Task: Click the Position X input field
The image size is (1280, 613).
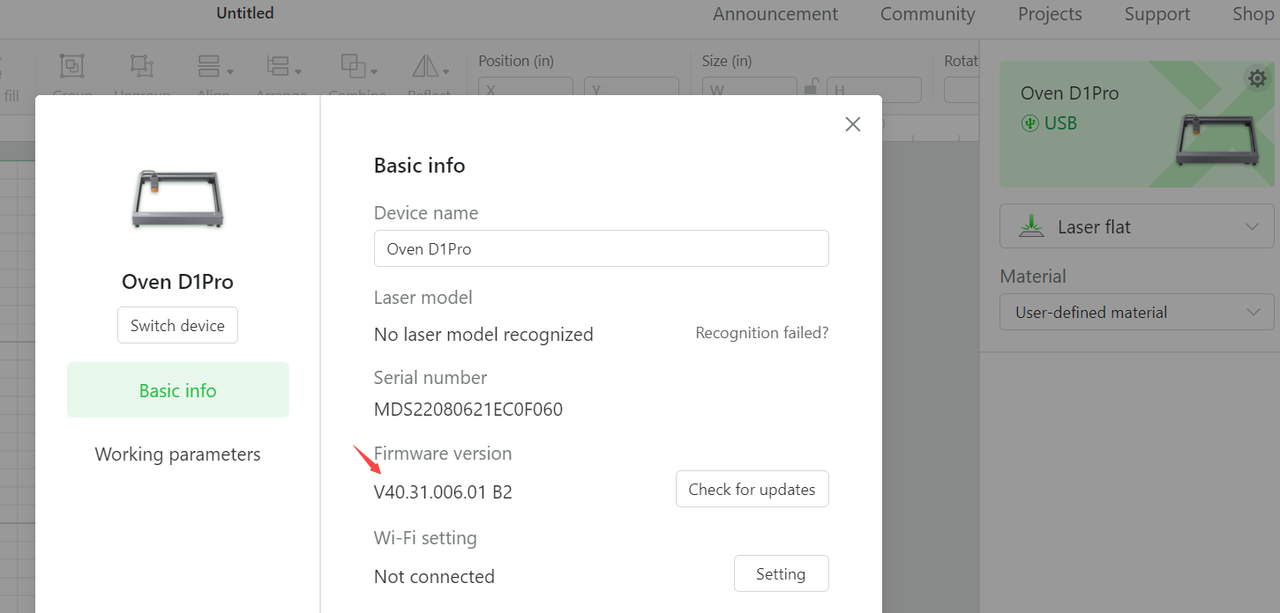Action: (526, 90)
